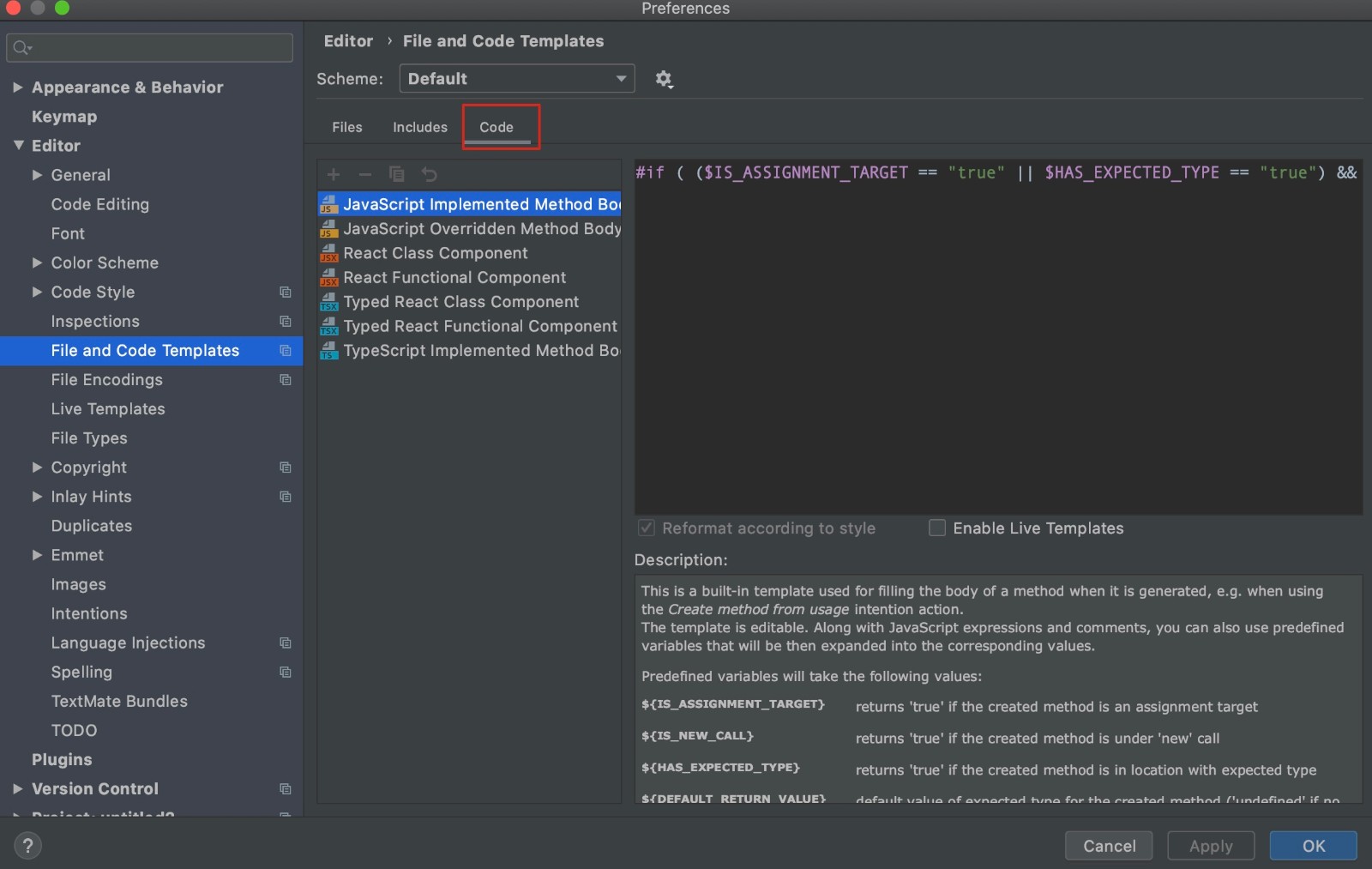Select JavaScript Overridden Method Body template
The width and height of the screenshot is (1372, 869).
469,228
